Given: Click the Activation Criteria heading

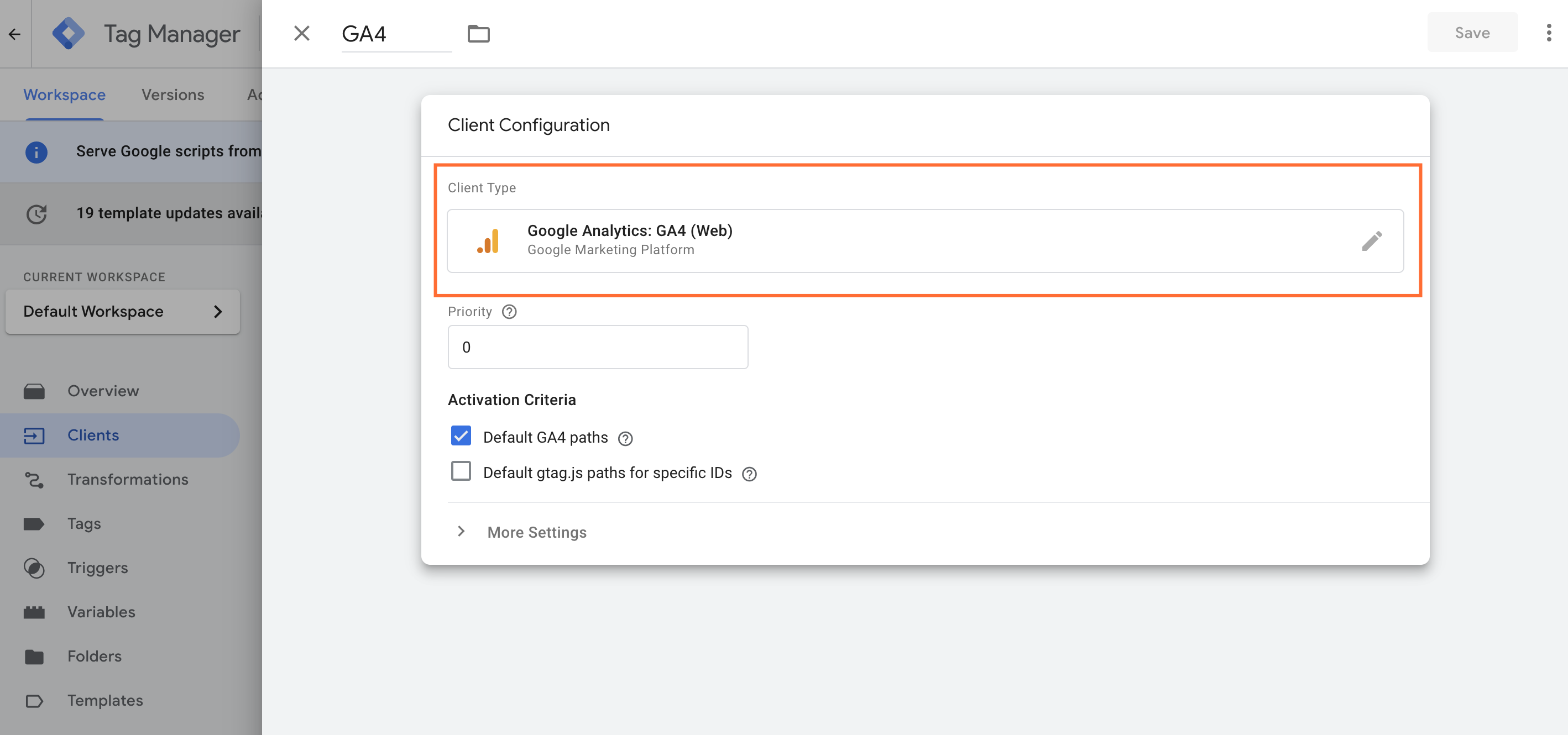Looking at the screenshot, I should click(511, 400).
